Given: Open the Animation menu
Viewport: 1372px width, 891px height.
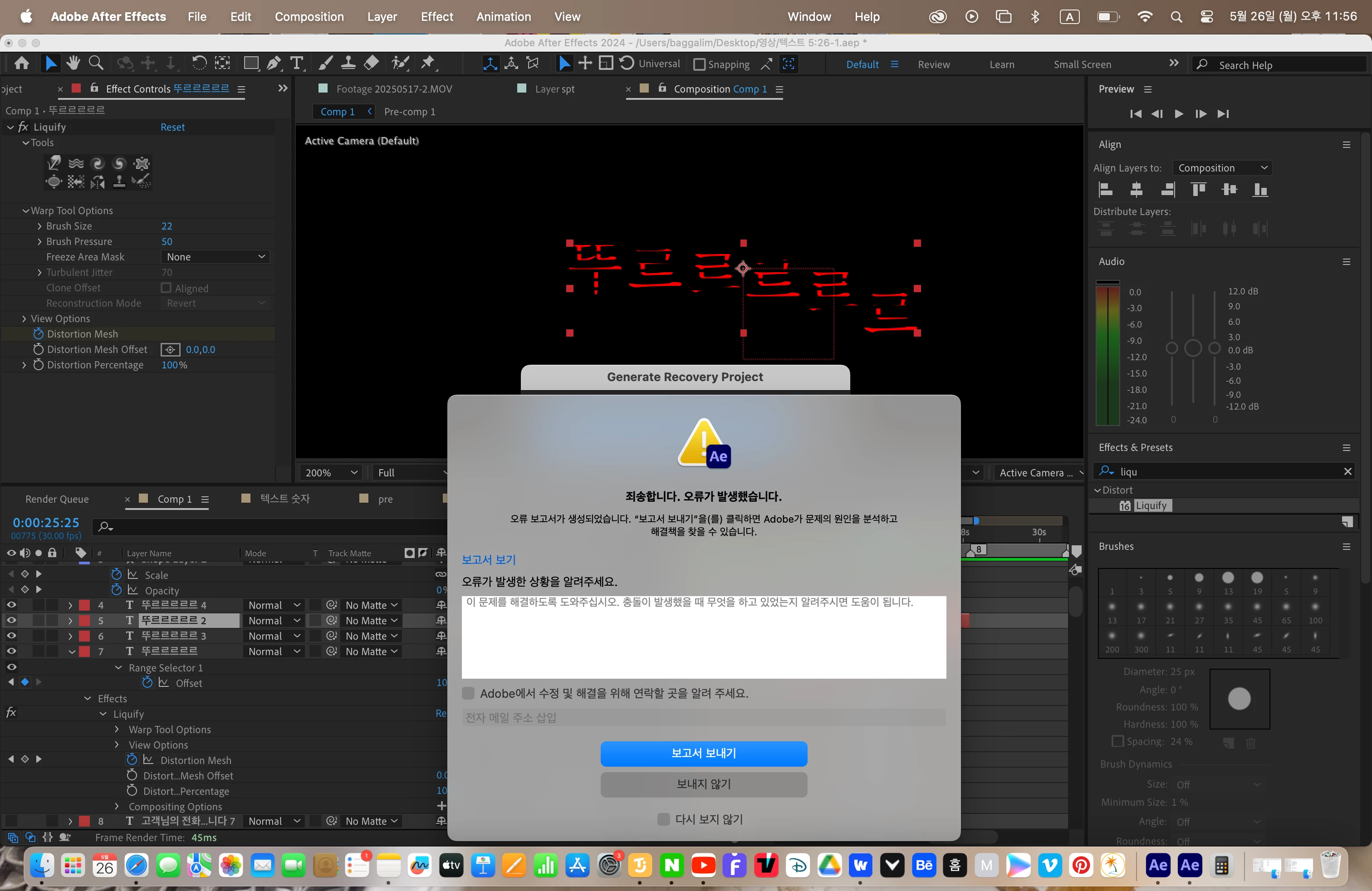Looking at the screenshot, I should click(x=503, y=17).
